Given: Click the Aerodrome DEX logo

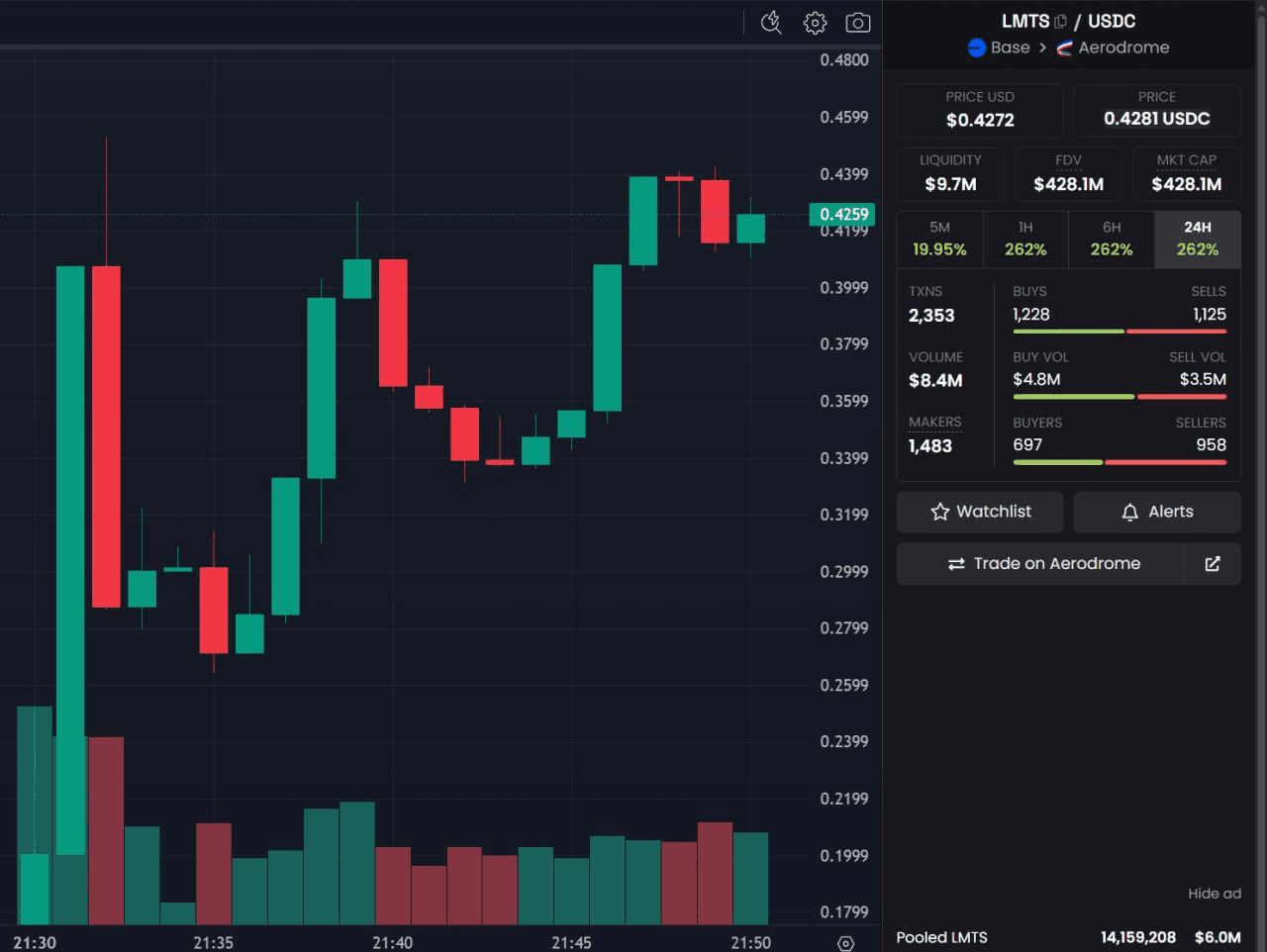Looking at the screenshot, I should pyautogui.click(x=1064, y=48).
